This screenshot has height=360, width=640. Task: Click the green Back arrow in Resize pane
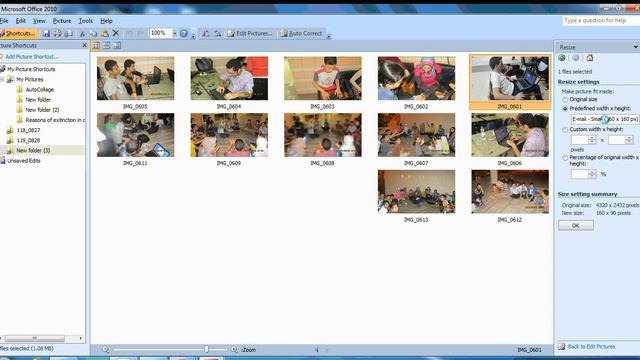(x=562, y=58)
